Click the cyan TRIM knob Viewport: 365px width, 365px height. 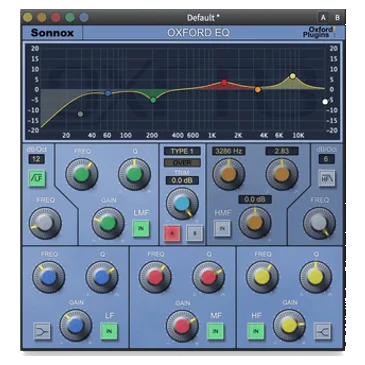(182, 204)
